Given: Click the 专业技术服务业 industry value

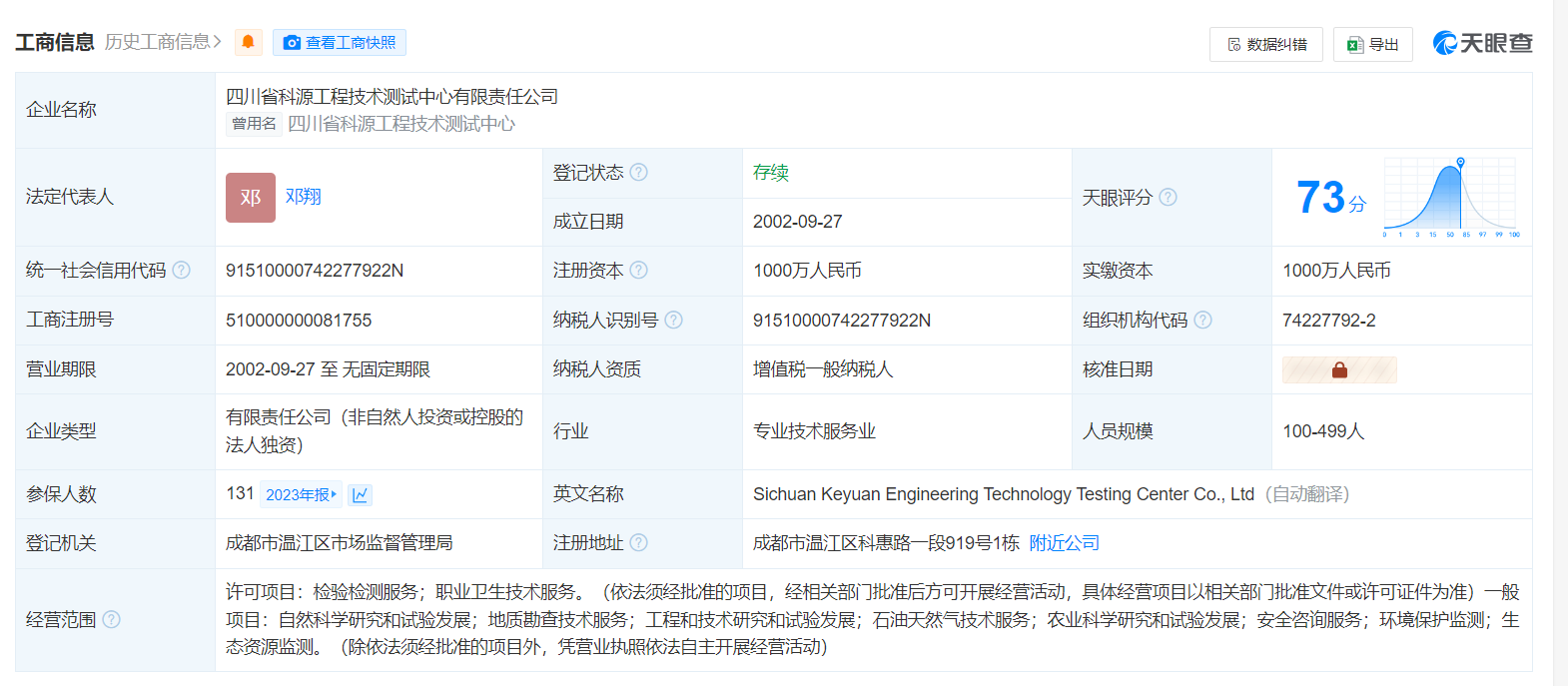Looking at the screenshot, I should pyautogui.click(x=814, y=431).
